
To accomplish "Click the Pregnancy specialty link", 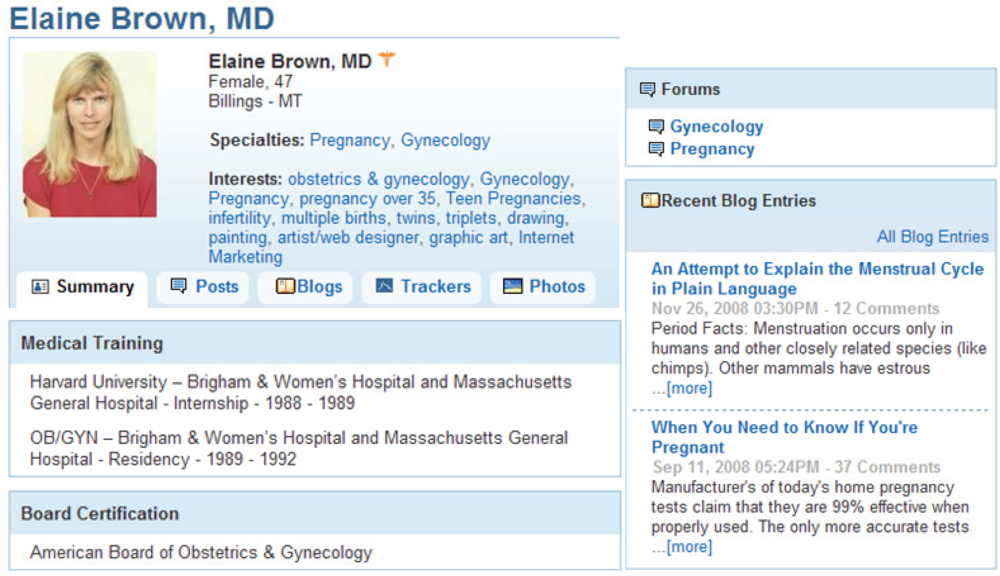I will click(x=349, y=141).
